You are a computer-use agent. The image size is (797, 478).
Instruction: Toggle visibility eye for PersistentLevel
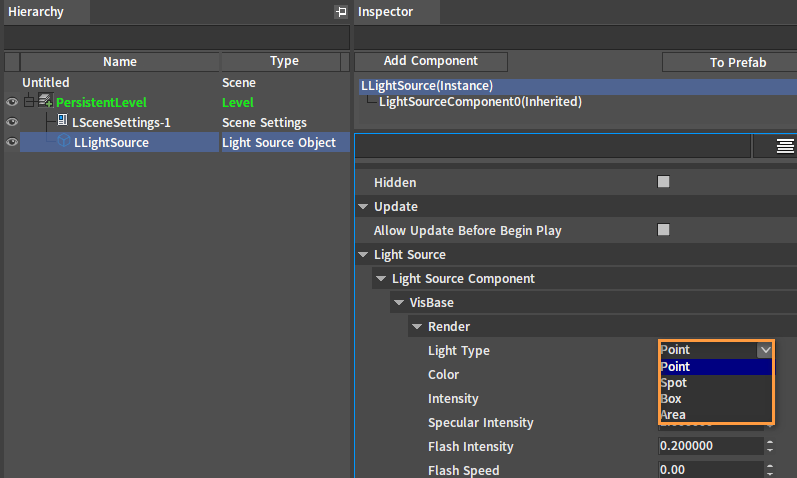[12, 102]
